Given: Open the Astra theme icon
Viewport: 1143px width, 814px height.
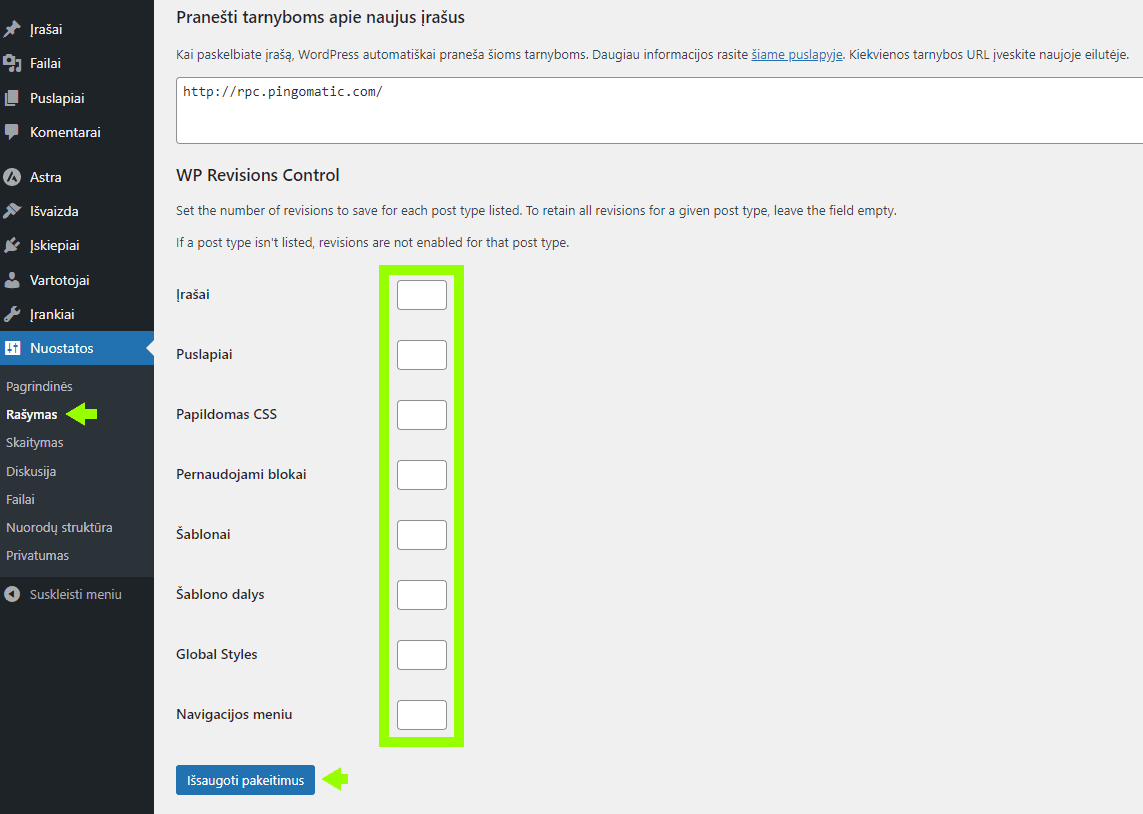Looking at the screenshot, I should point(12,177).
